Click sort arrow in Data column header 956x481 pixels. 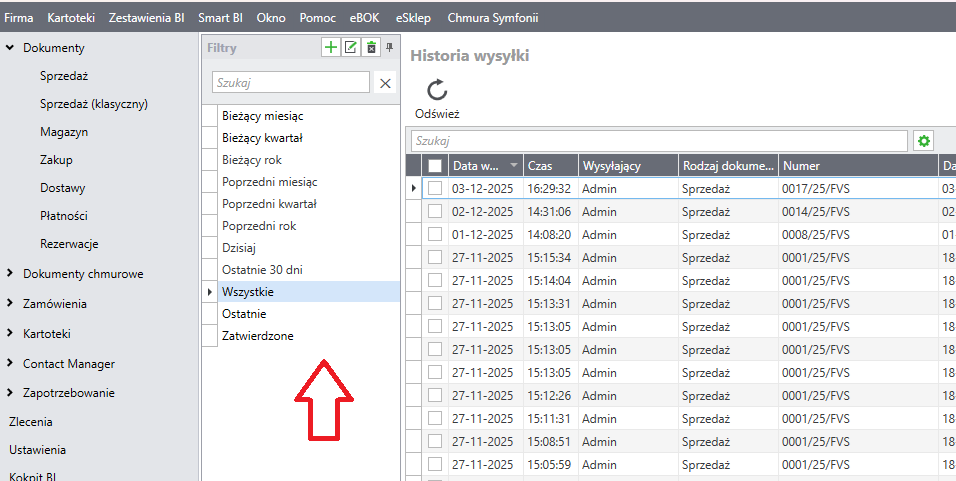(x=514, y=166)
